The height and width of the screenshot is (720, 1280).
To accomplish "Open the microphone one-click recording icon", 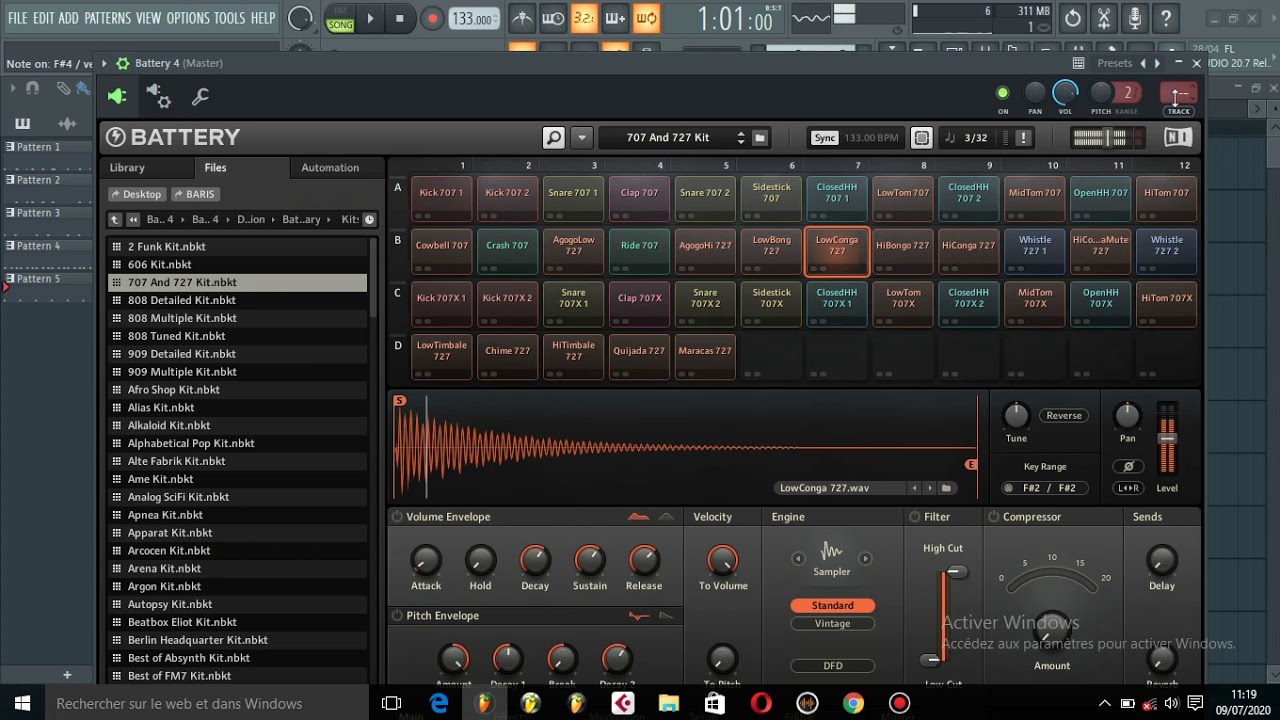I will [1134, 18].
